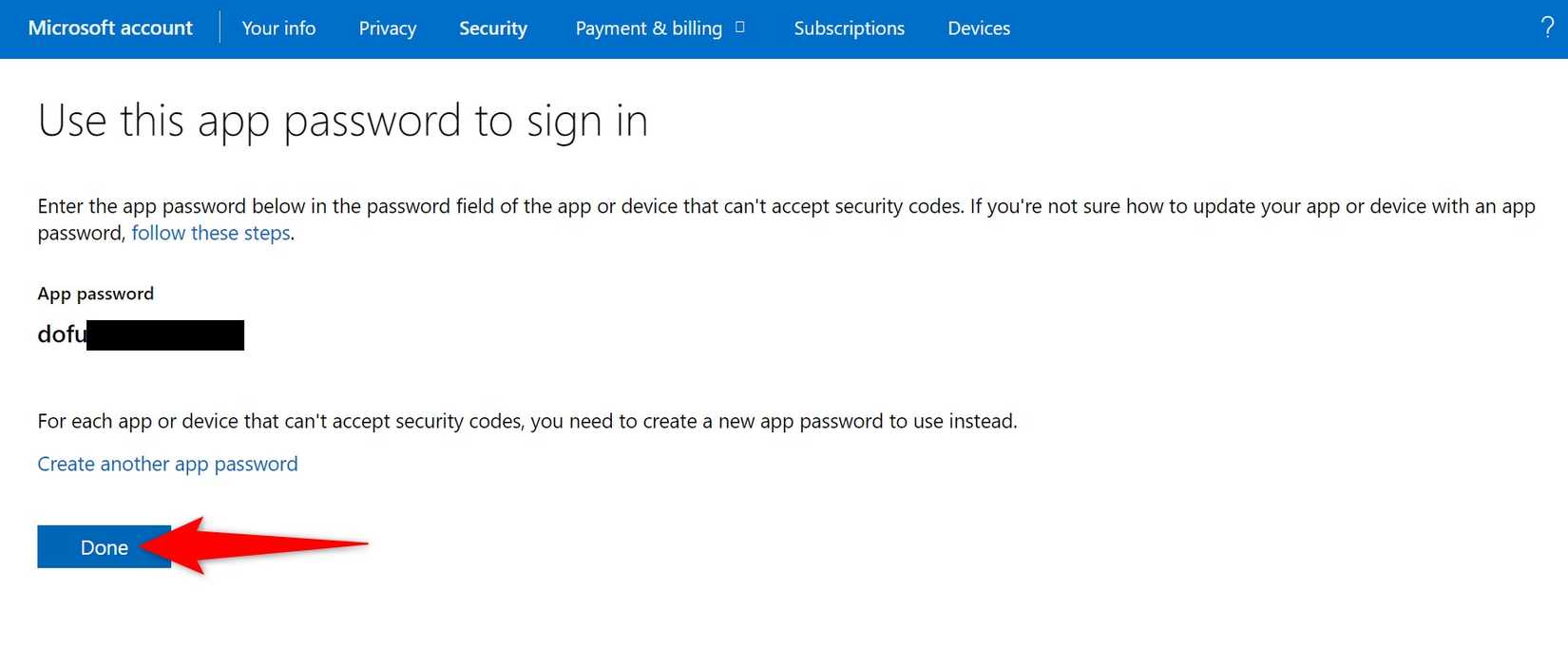Open the Payment & billing menu

click(648, 29)
